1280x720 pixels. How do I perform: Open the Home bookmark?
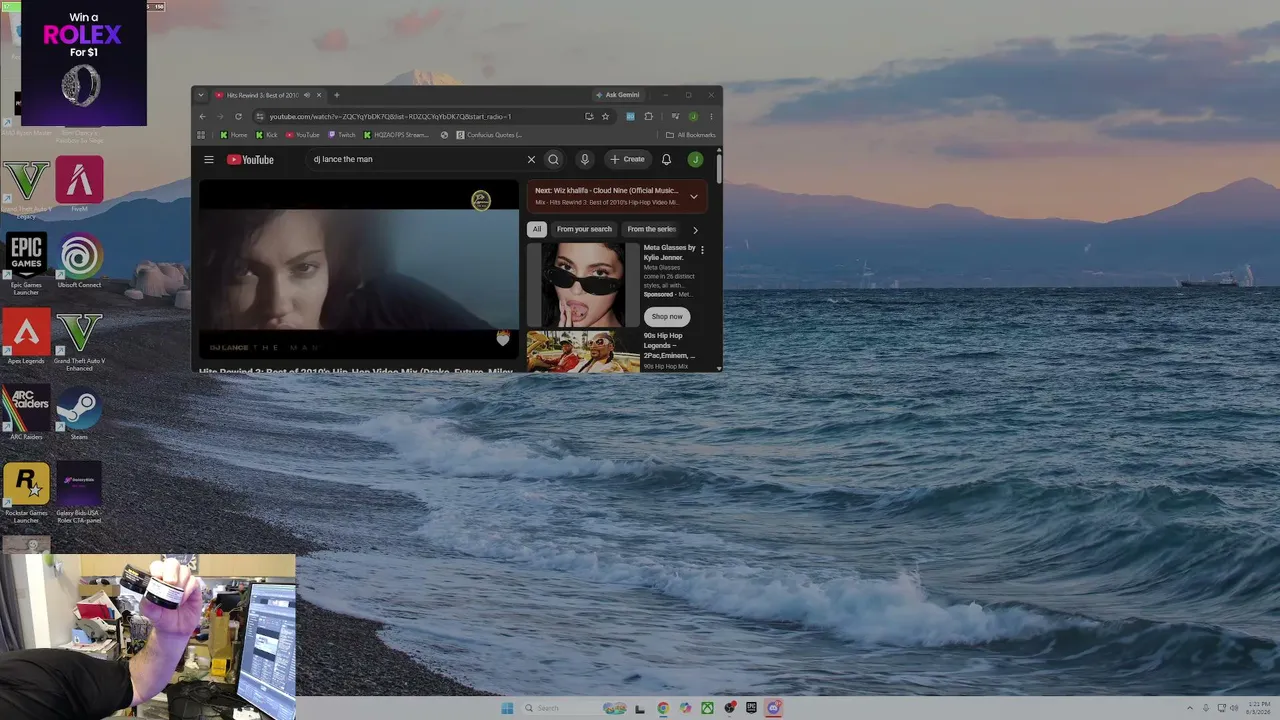(233, 135)
